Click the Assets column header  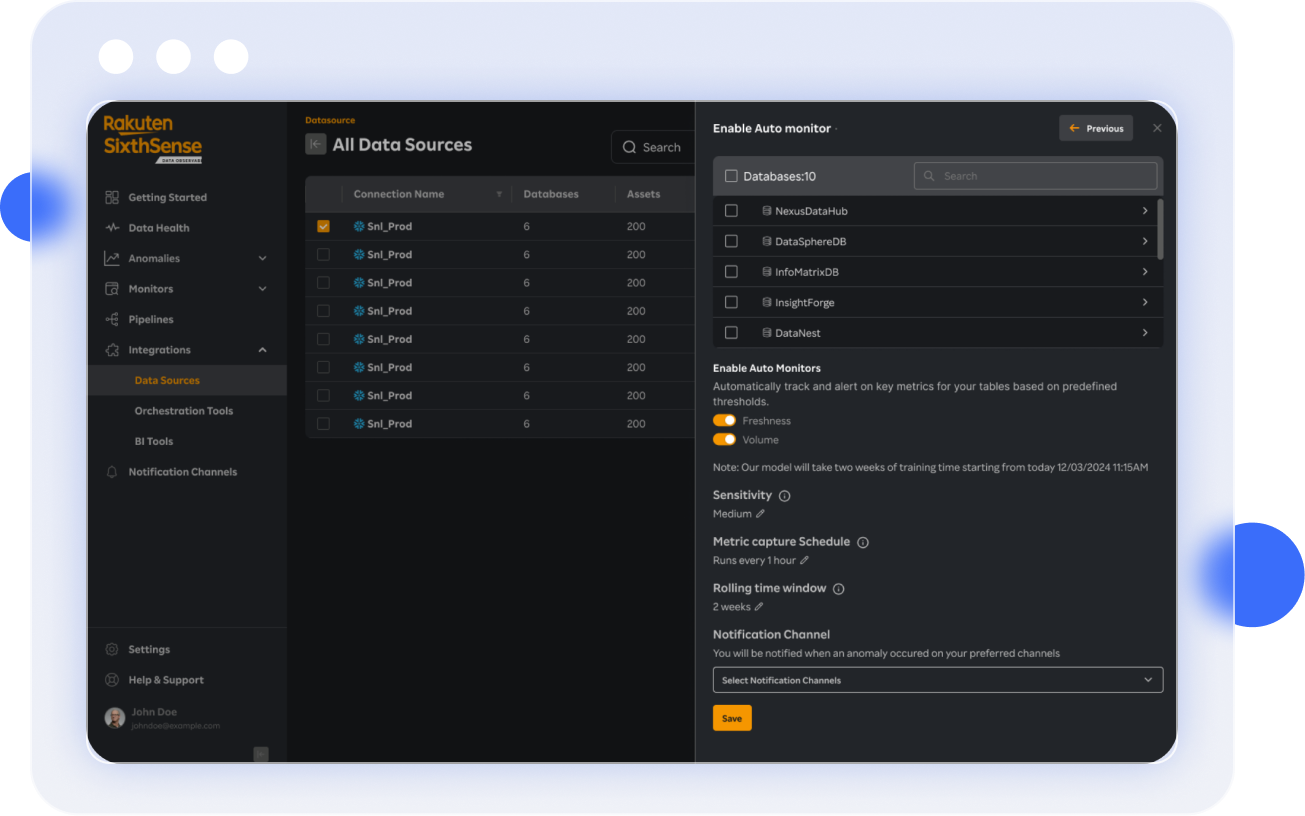[x=643, y=194]
